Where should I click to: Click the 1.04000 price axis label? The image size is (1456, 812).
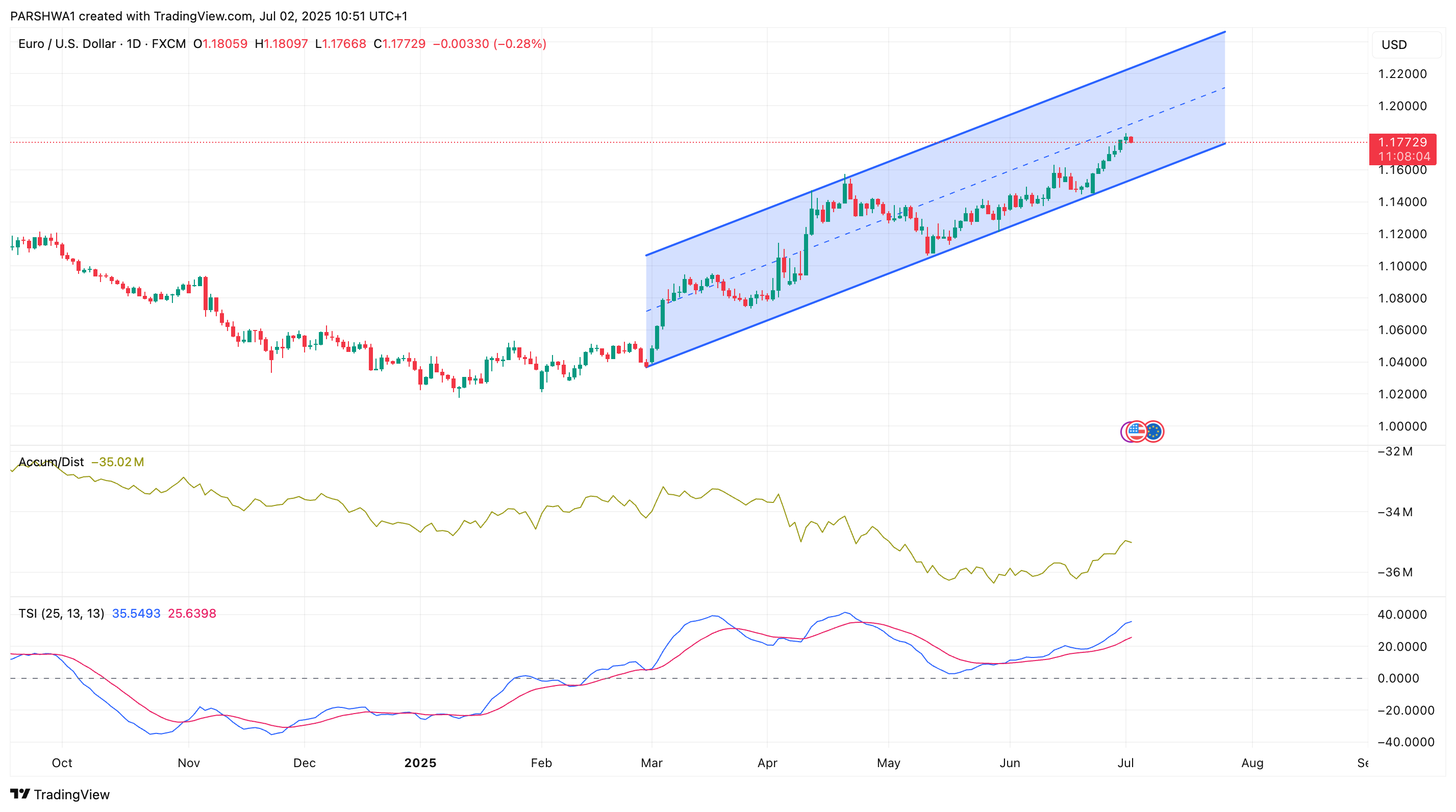click(1402, 362)
